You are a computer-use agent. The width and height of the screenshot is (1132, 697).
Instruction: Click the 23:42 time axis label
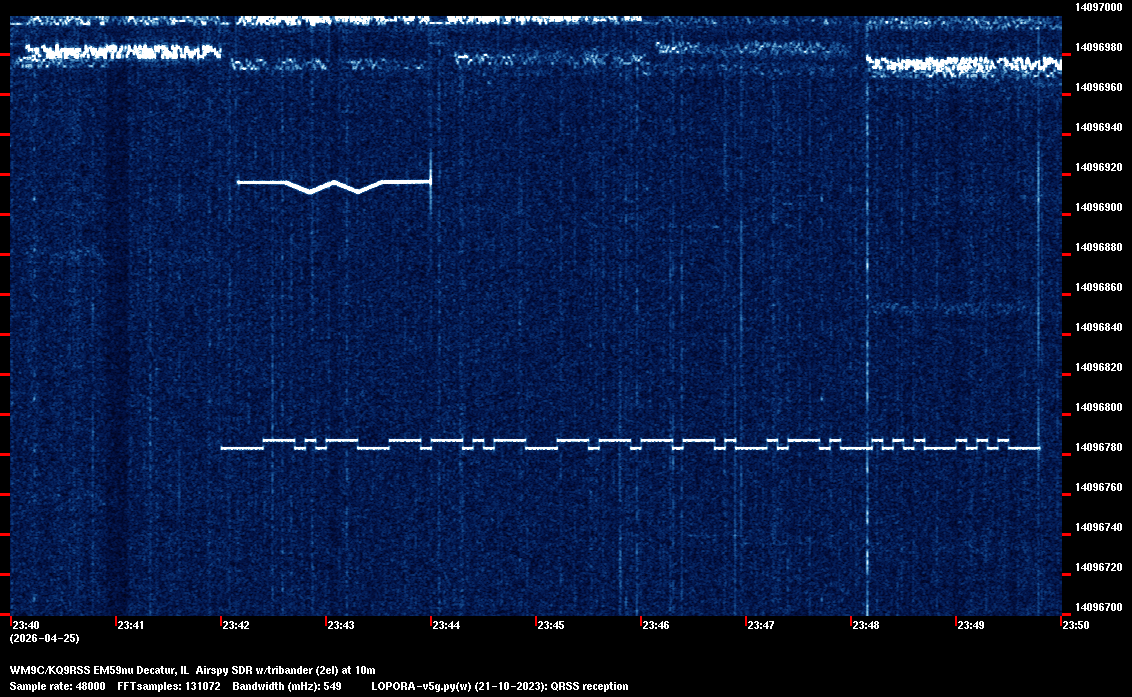tap(235, 626)
